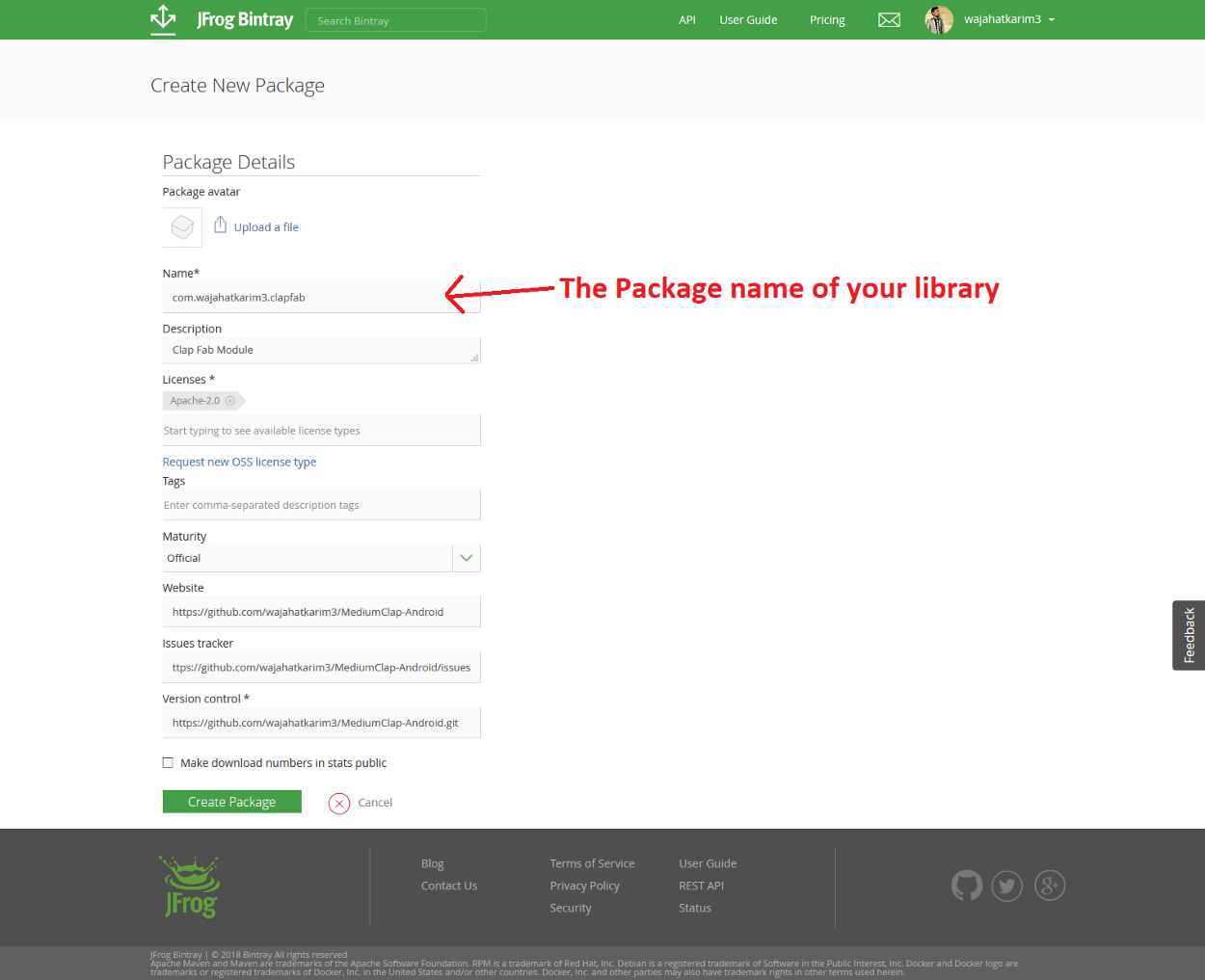Click the Cancel link

coord(375,803)
